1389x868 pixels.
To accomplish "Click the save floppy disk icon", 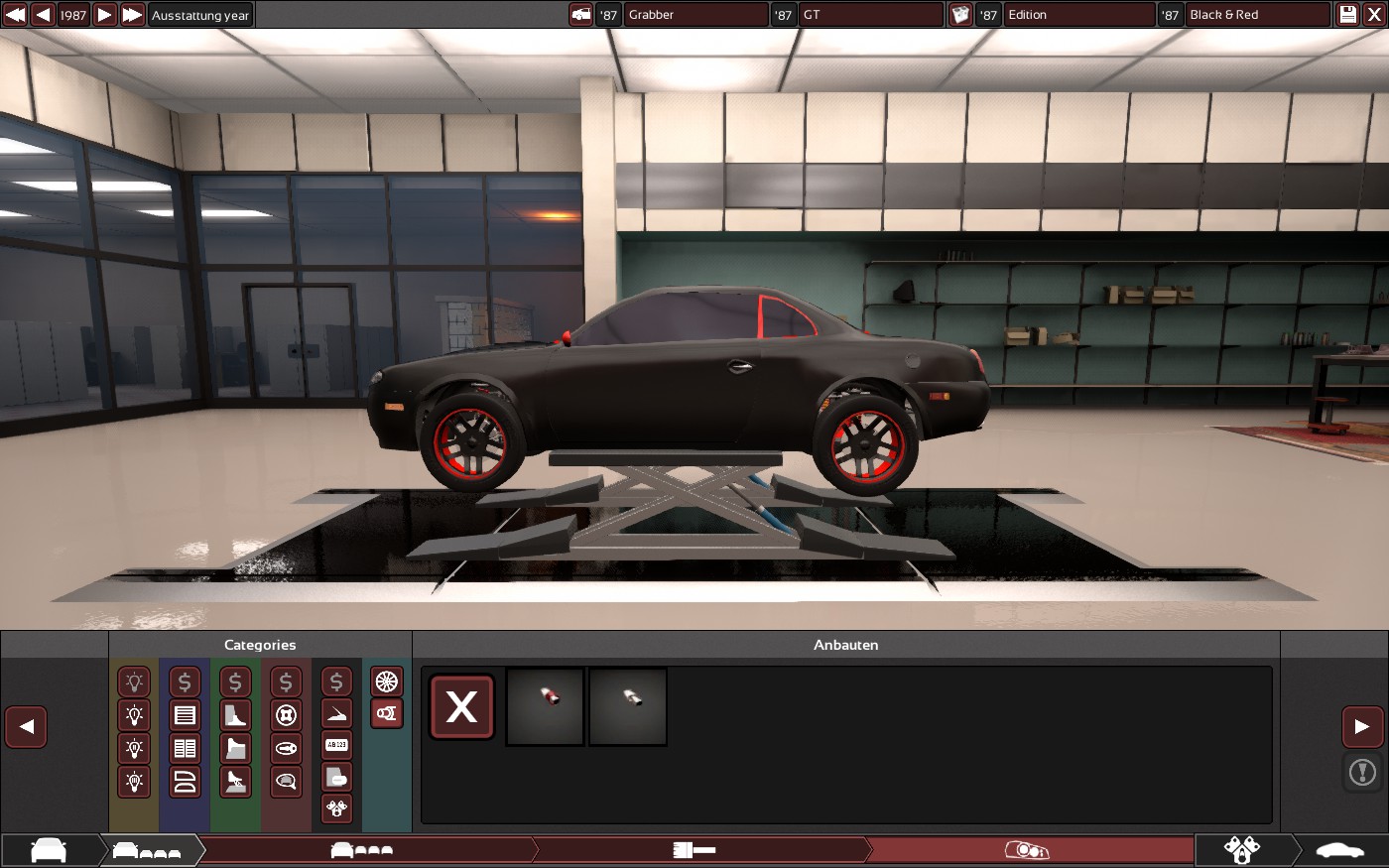I will [1347, 15].
